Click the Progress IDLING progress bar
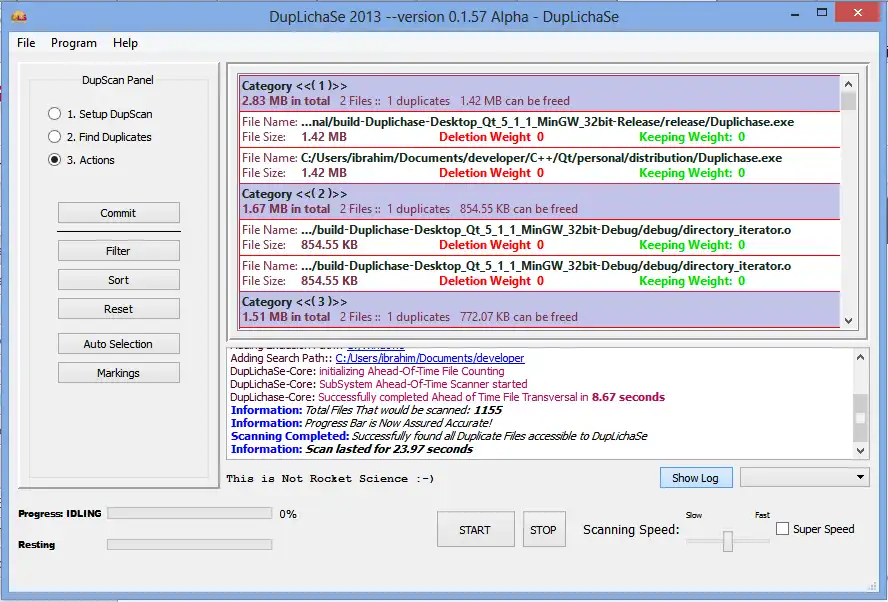The width and height of the screenshot is (888, 602). (190, 513)
